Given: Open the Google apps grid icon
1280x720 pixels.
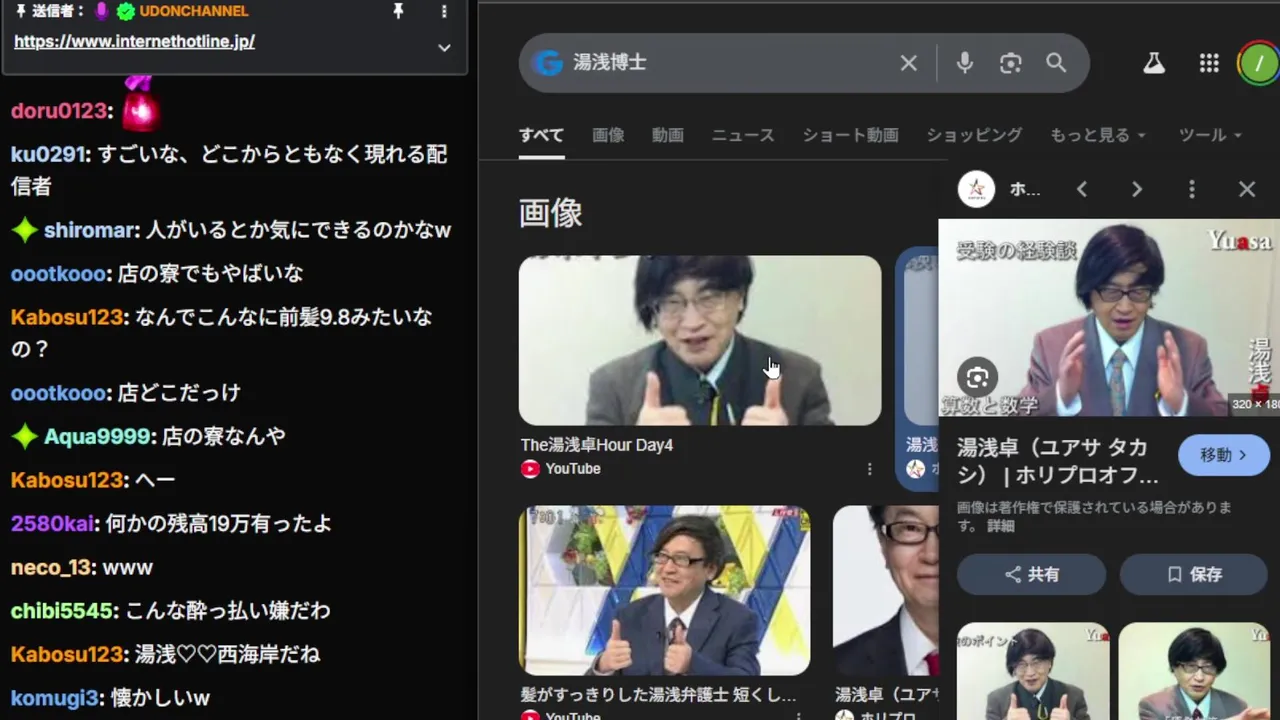Looking at the screenshot, I should [1209, 63].
